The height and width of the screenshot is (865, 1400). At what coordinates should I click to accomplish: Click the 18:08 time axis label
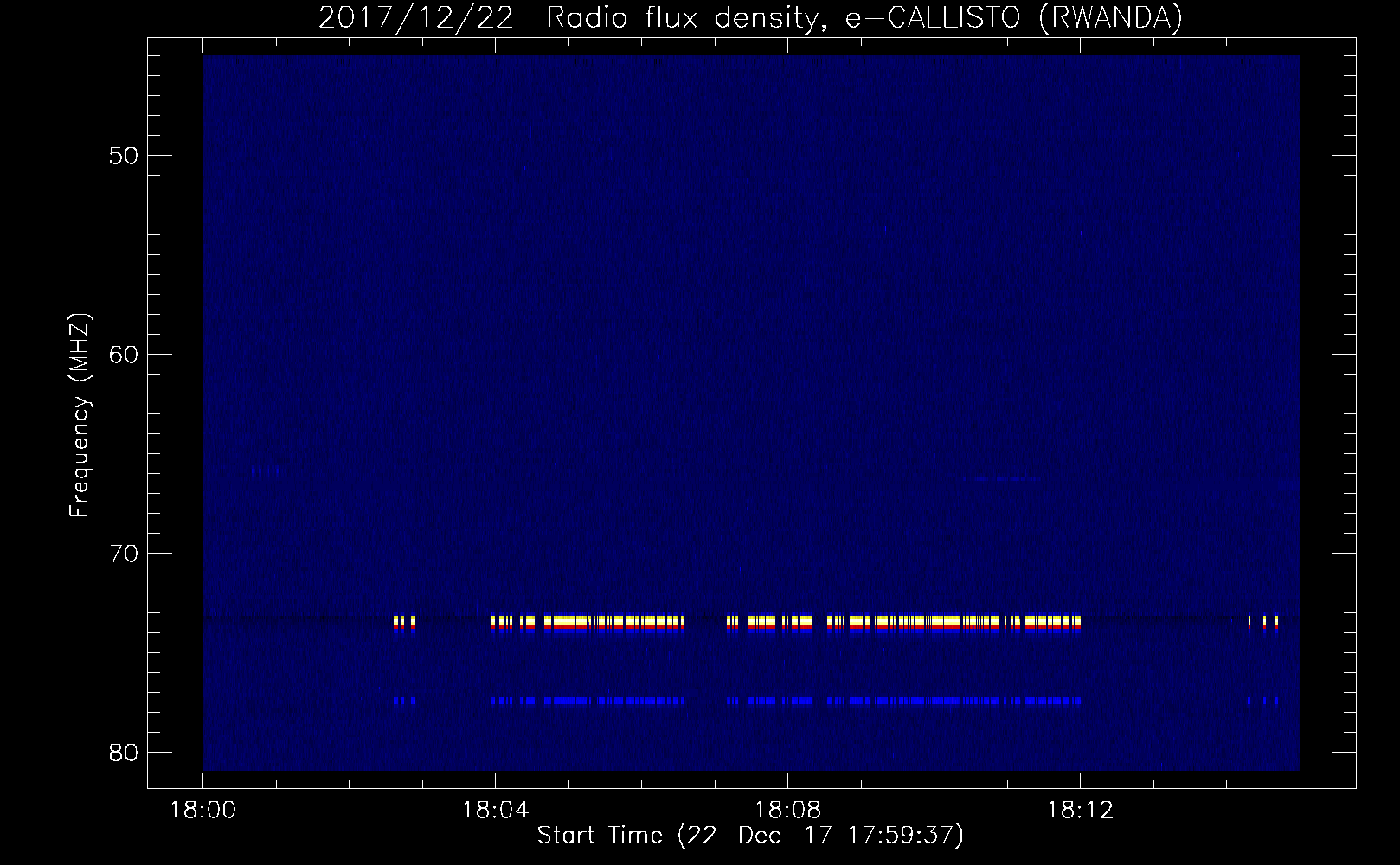point(787,811)
